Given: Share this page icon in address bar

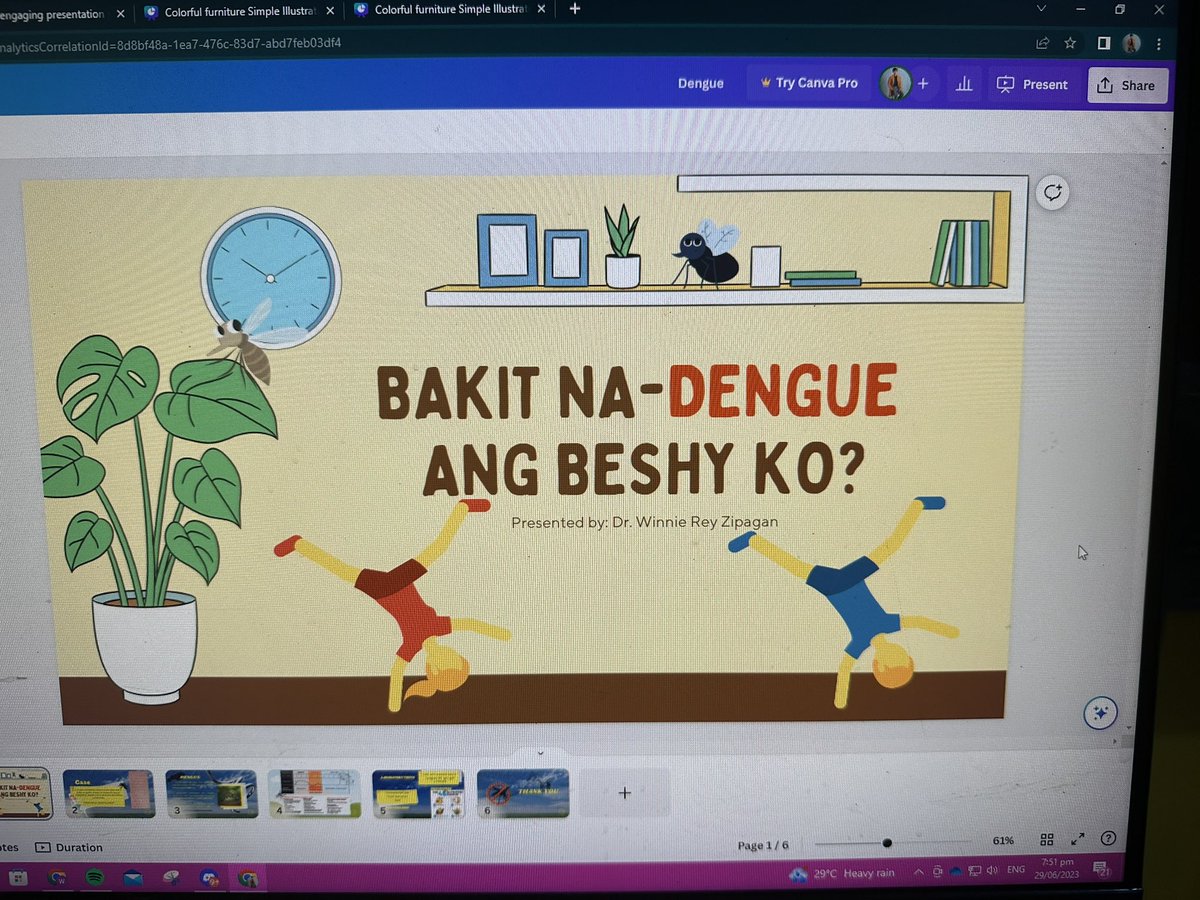Looking at the screenshot, I should click(x=1042, y=42).
